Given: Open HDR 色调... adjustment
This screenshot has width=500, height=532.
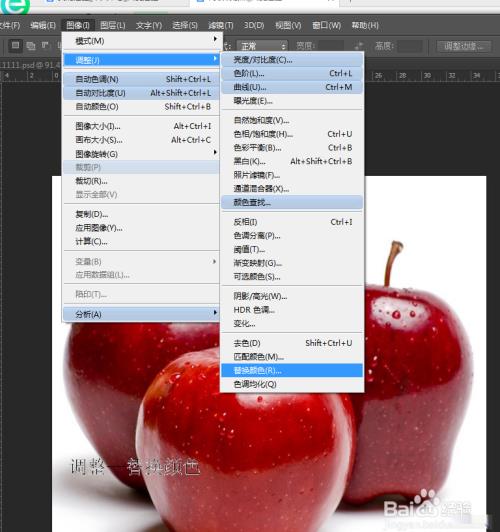Looking at the screenshot, I should tap(292, 310).
